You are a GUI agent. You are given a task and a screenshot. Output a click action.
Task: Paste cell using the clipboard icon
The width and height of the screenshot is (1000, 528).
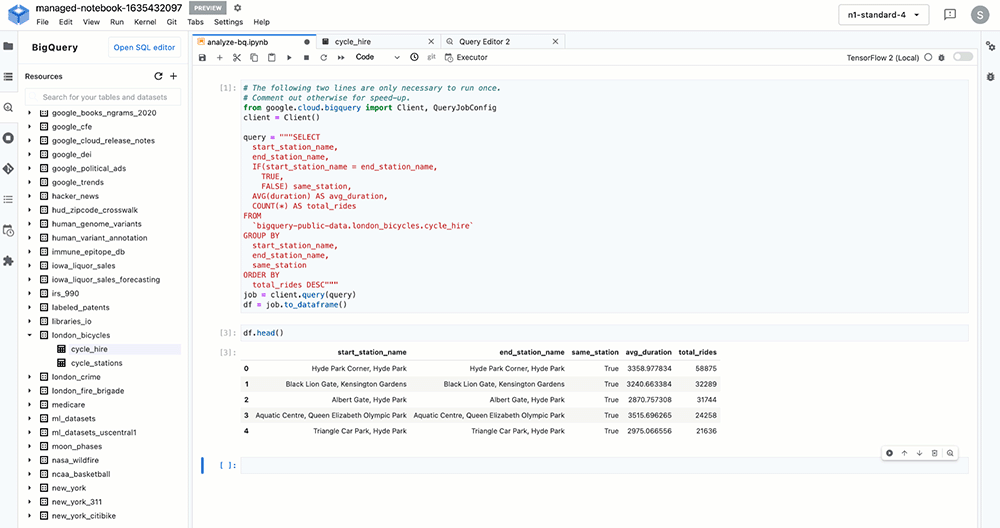(x=271, y=57)
